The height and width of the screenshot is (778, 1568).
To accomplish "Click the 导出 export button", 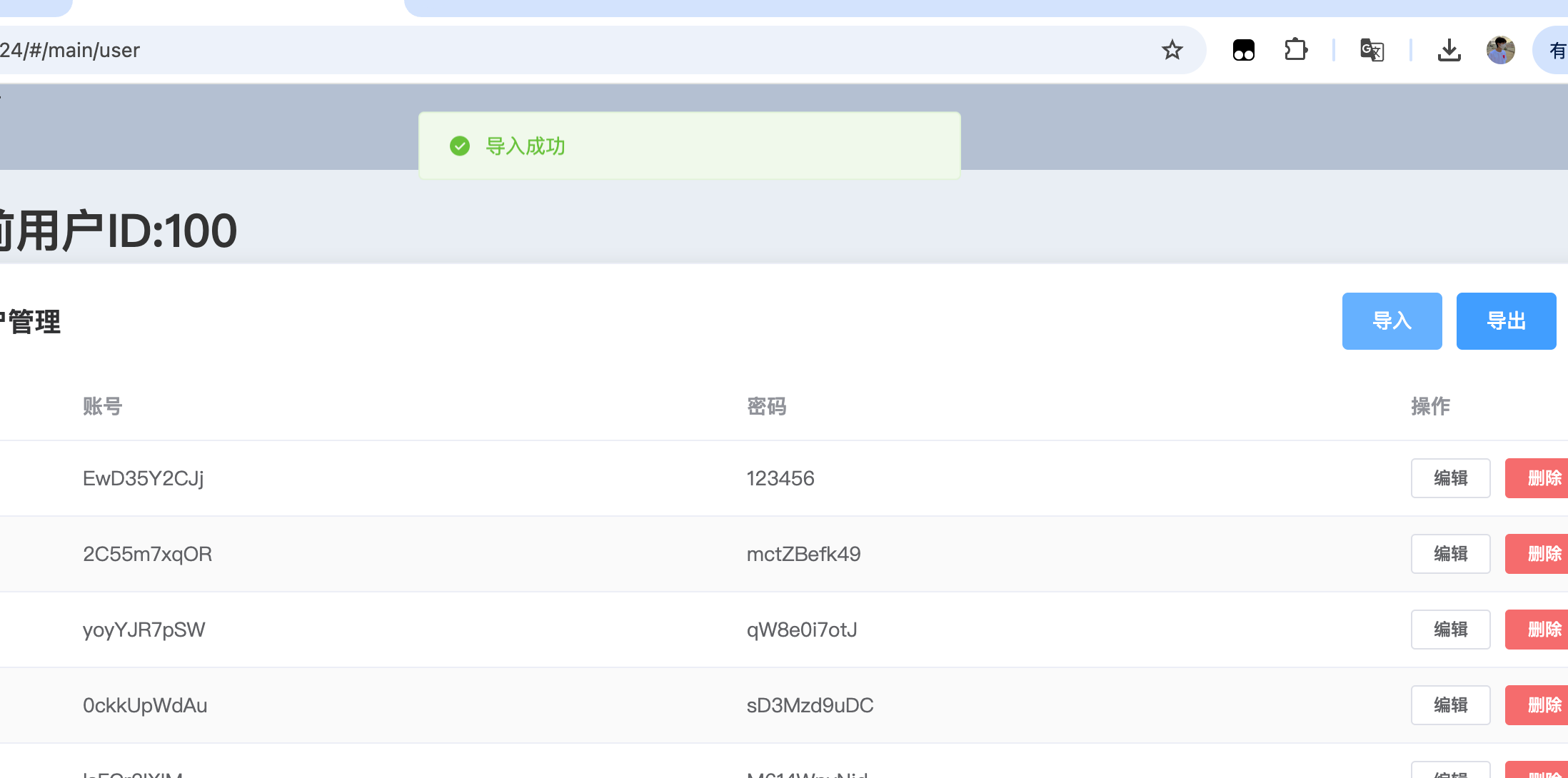I will [1506, 321].
